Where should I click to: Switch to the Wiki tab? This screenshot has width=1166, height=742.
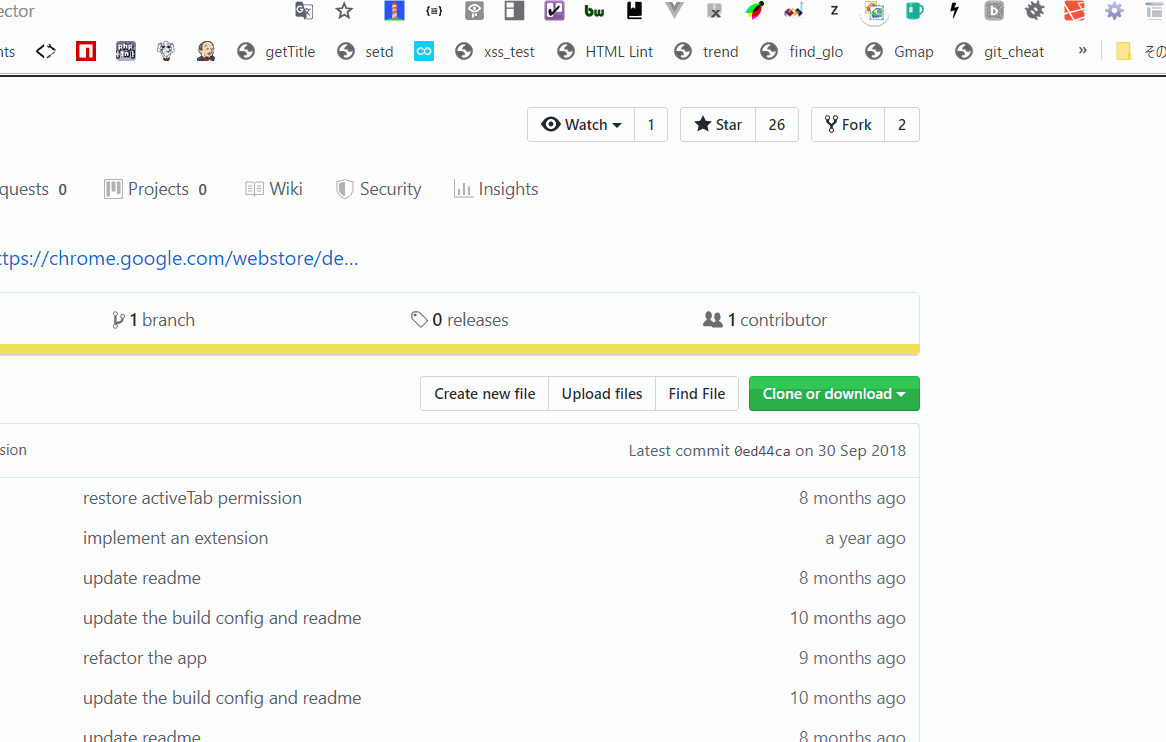tap(274, 189)
